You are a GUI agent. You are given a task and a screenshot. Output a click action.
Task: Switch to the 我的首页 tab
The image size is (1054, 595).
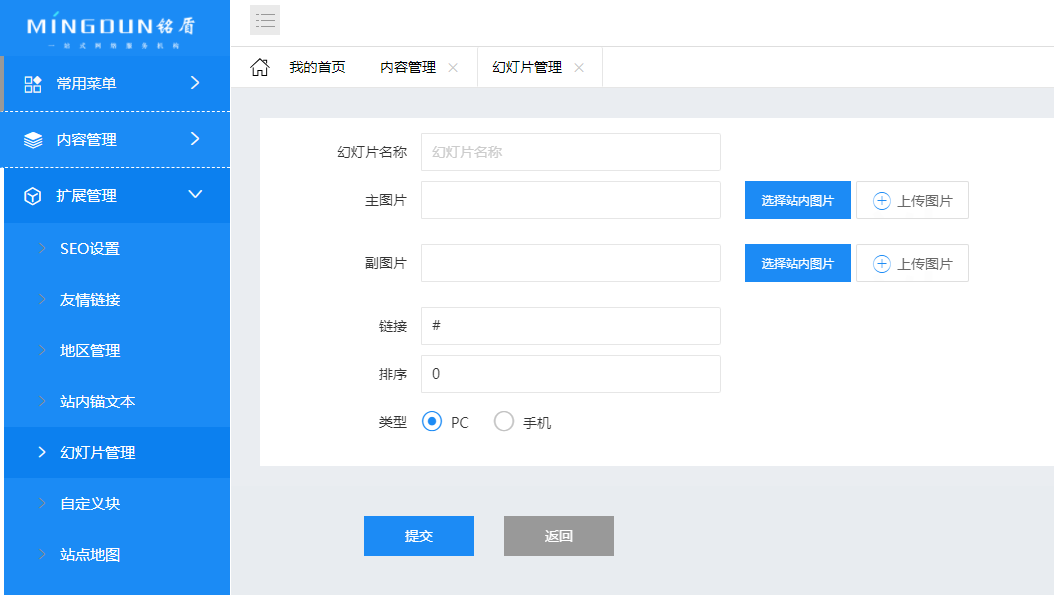click(317, 68)
